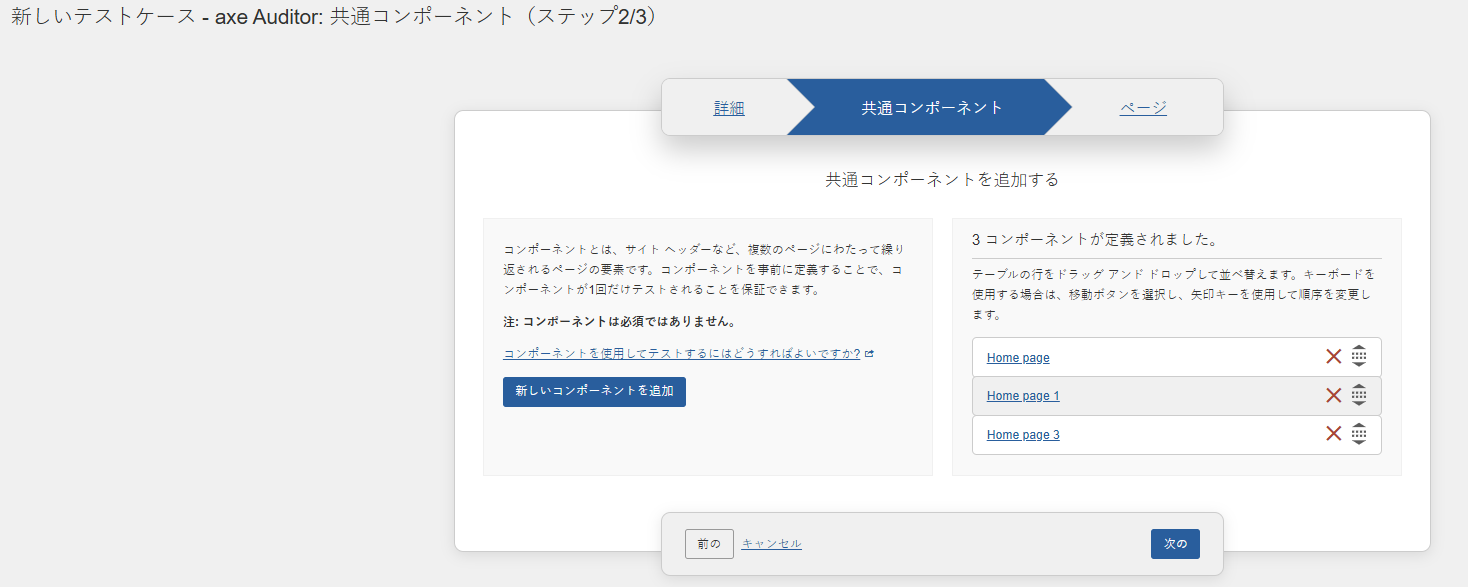Click the キャンセル link
The height and width of the screenshot is (587, 1468).
771,544
